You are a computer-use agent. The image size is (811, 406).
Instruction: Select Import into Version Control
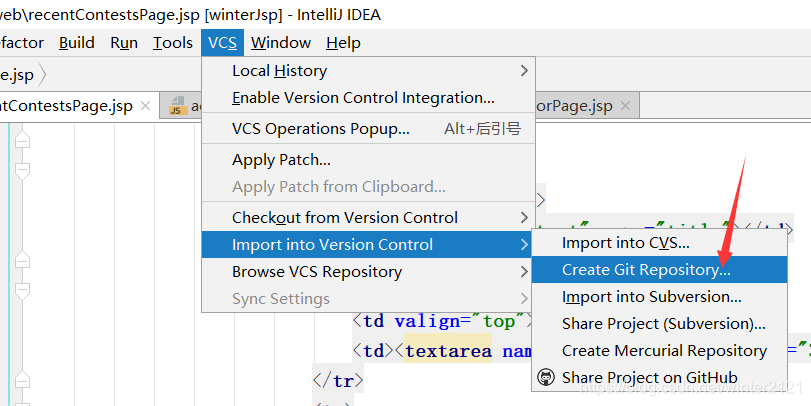pos(368,245)
